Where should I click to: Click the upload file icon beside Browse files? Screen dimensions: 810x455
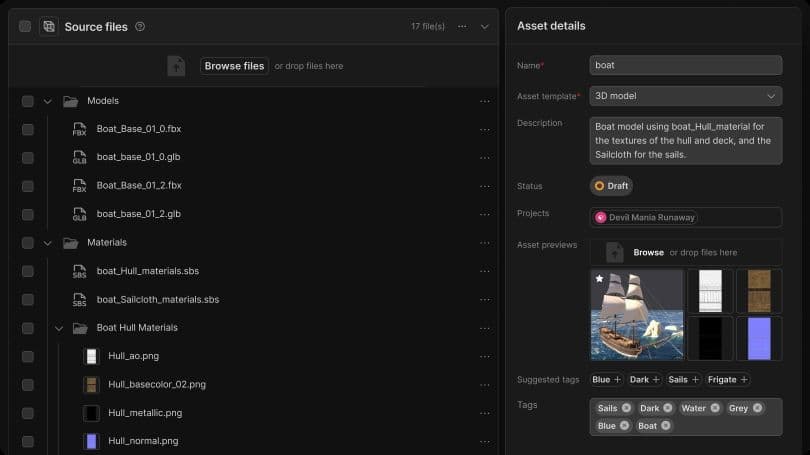pos(176,66)
